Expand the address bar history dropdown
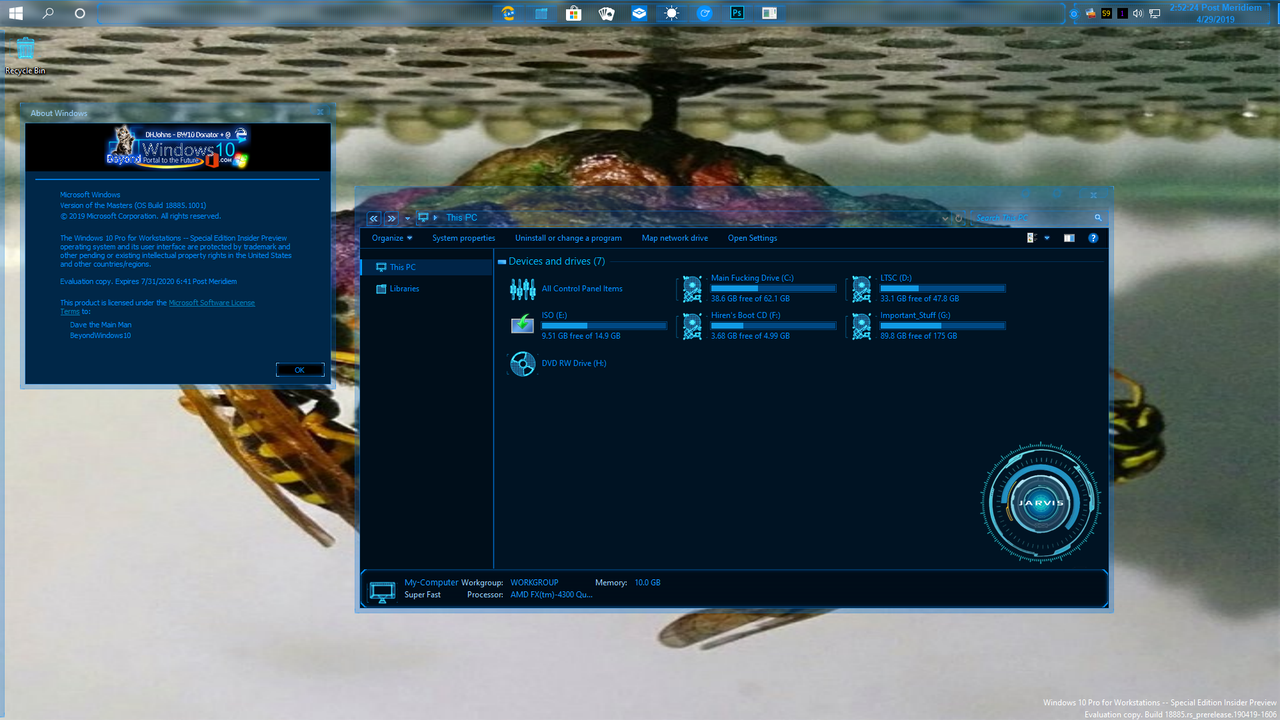 click(943, 218)
